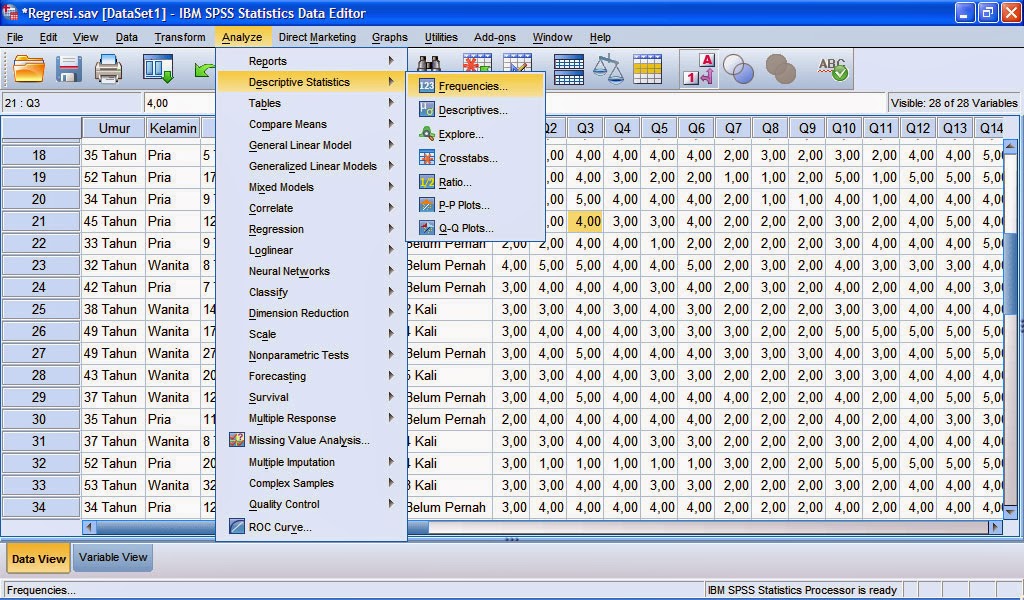Expand the Compare Means submenu
The height and width of the screenshot is (600, 1024).
(312, 124)
